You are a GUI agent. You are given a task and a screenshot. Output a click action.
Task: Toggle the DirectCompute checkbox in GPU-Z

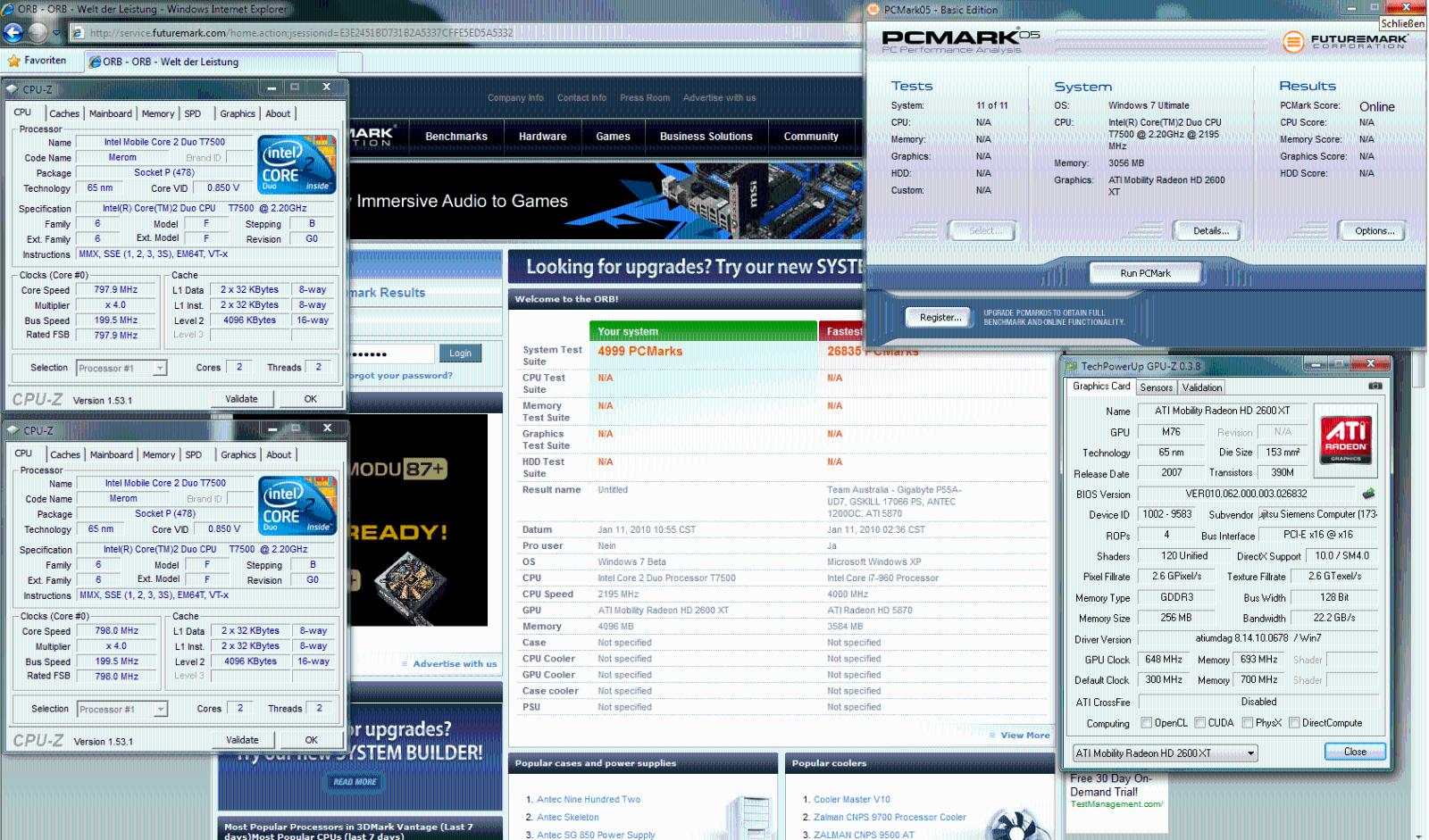1294,723
